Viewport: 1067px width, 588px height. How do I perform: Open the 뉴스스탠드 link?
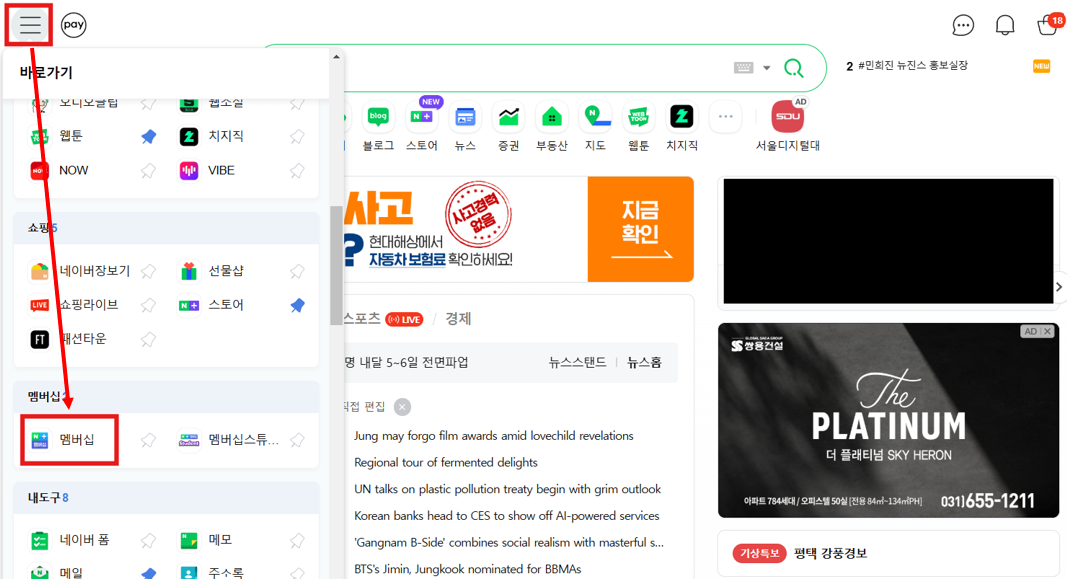(577, 363)
